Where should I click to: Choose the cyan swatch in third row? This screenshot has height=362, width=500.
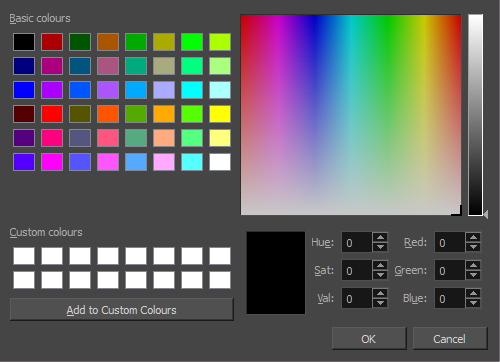[192, 90]
